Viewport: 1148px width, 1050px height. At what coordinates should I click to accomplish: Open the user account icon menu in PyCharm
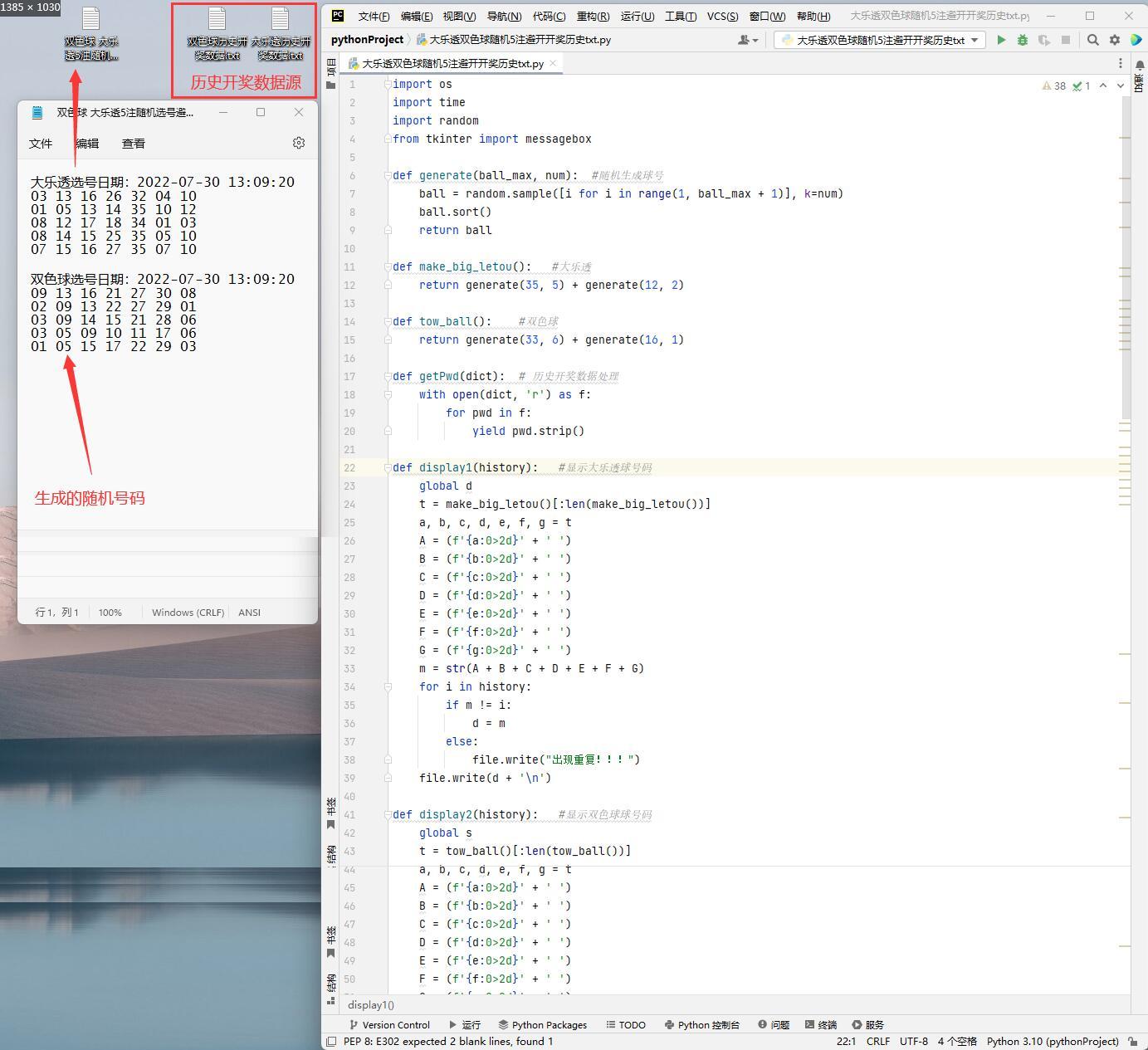pos(748,40)
